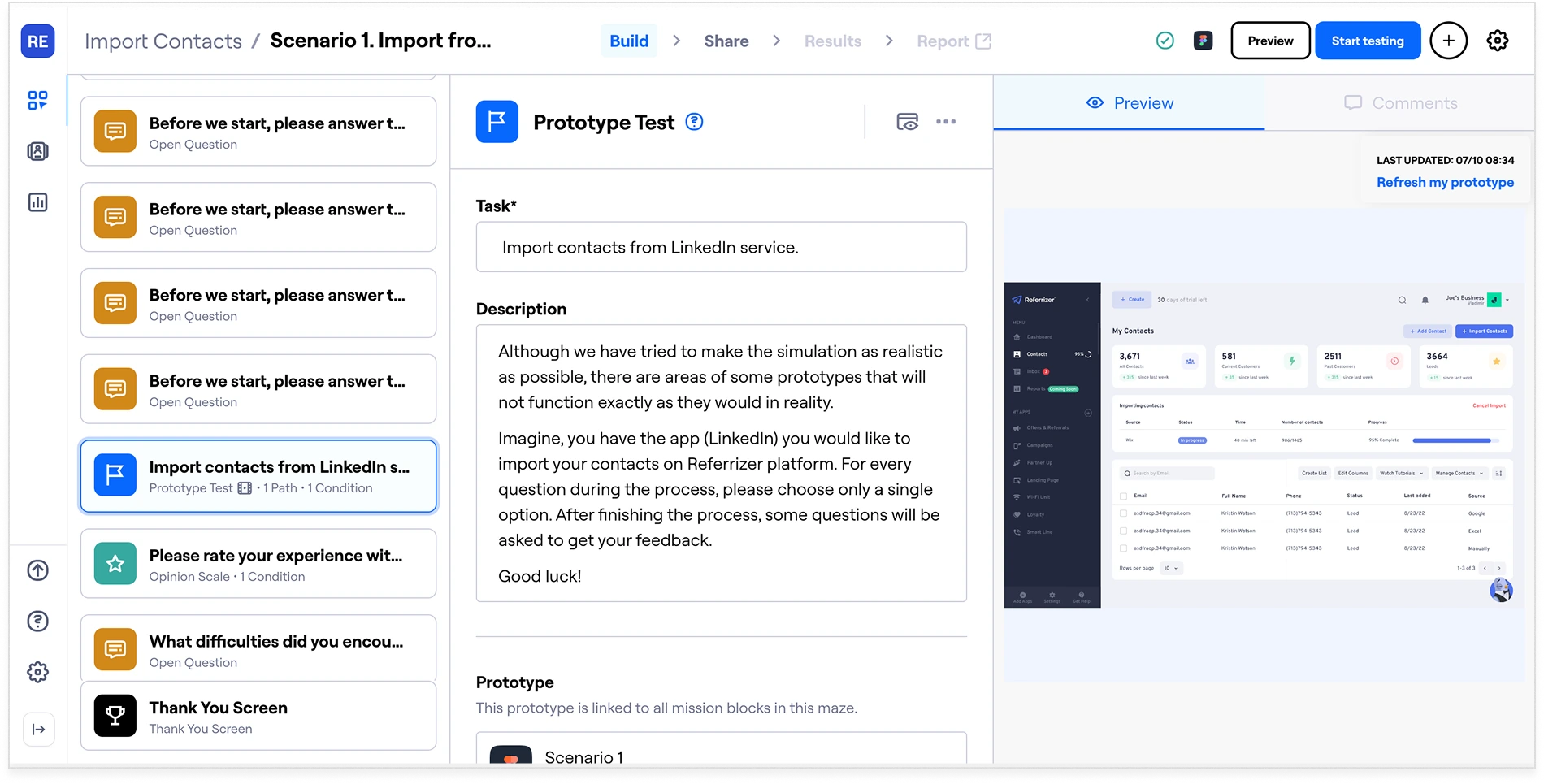Open the blocks dashboard sidebar icon
The image size is (1544, 784).
pyautogui.click(x=37, y=100)
